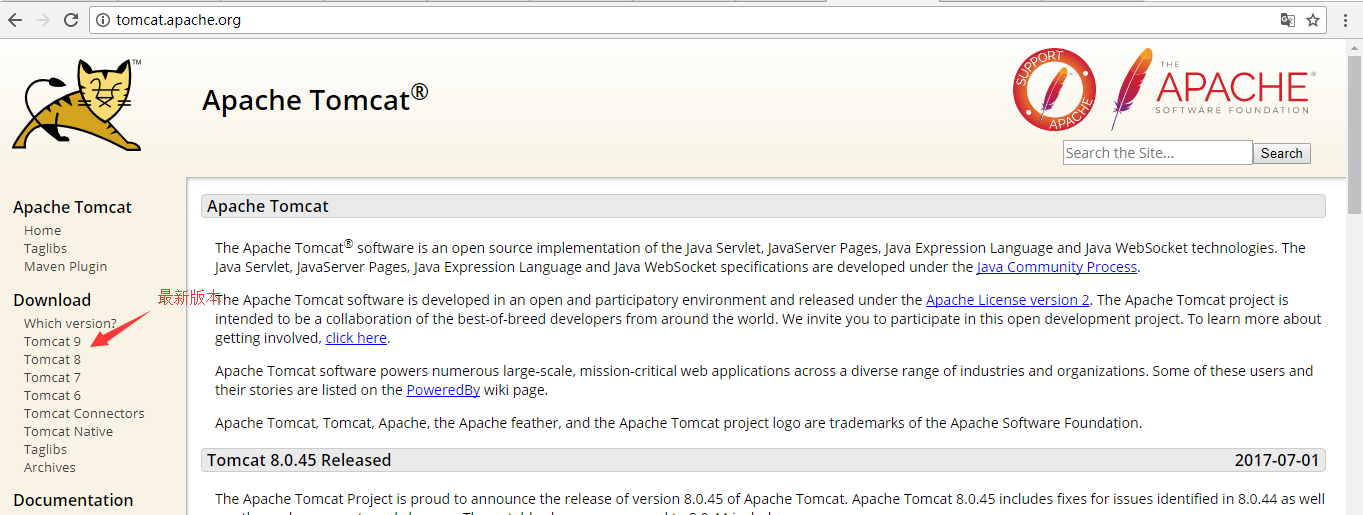Viewport: 1363px width, 515px height.
Task: Open the translate page icon
Action: [1288, 20]
